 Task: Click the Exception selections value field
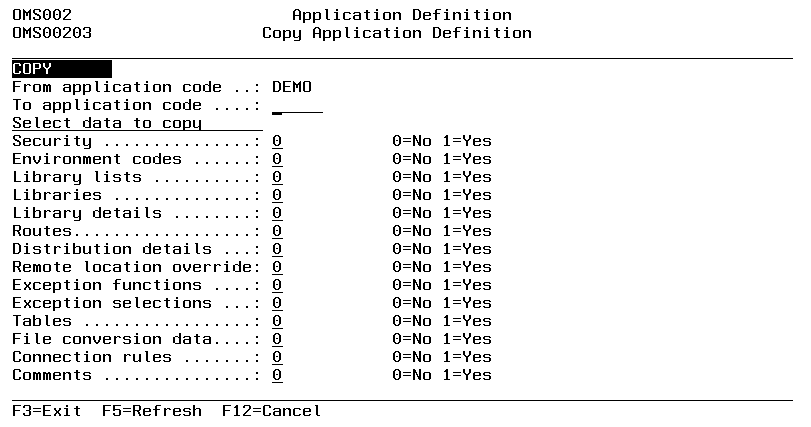pos(277,303)
